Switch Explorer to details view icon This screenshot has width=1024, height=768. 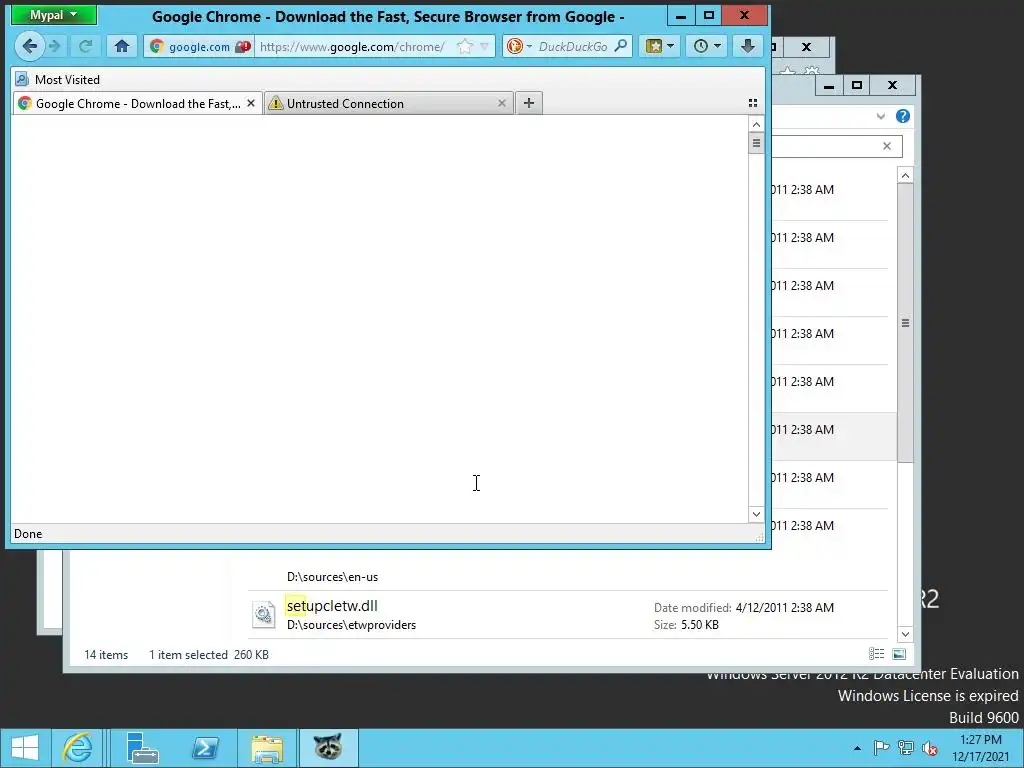[876, 654]
